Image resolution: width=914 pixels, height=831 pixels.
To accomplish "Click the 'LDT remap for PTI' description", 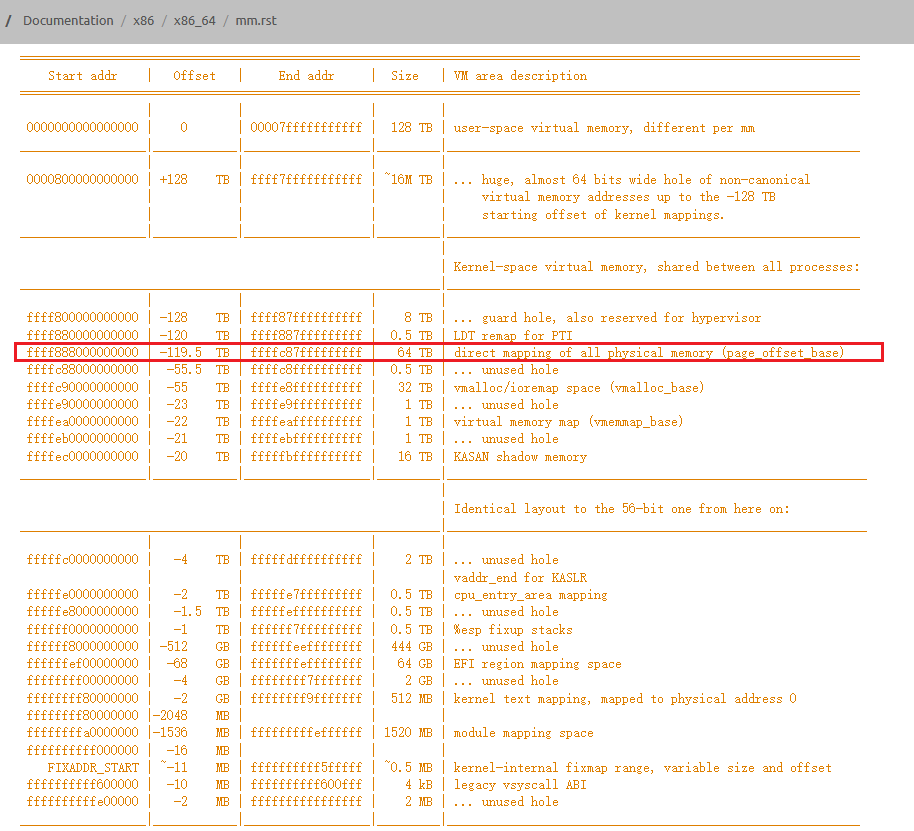I will [x=513, y=336].
